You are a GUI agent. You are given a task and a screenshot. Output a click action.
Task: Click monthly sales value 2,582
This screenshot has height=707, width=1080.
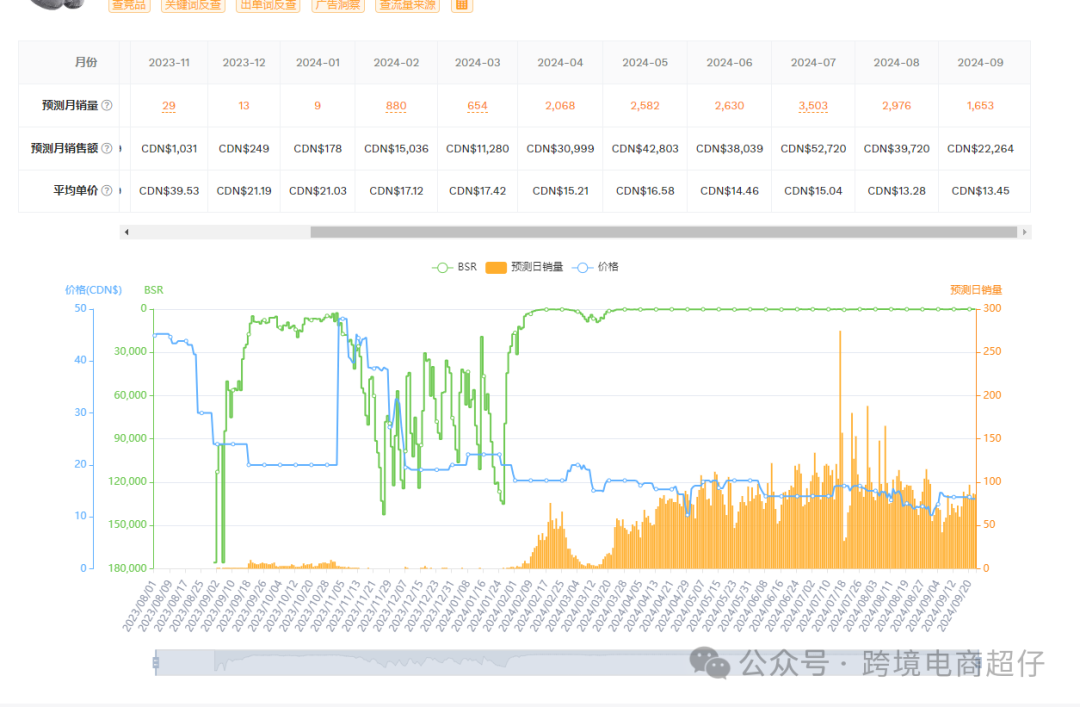[x=645, y=105]
